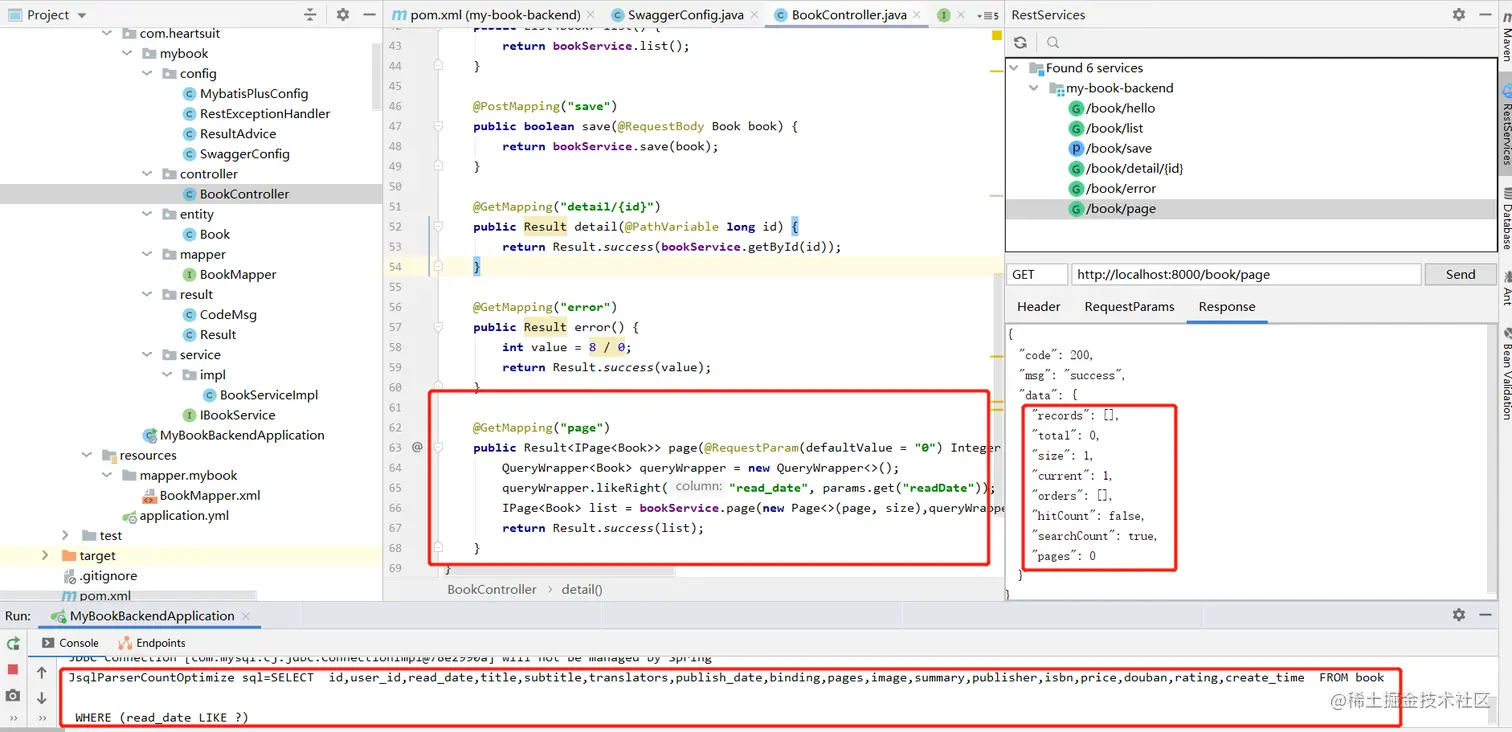Open the Project panel settings gear

[x=342, y=14]
